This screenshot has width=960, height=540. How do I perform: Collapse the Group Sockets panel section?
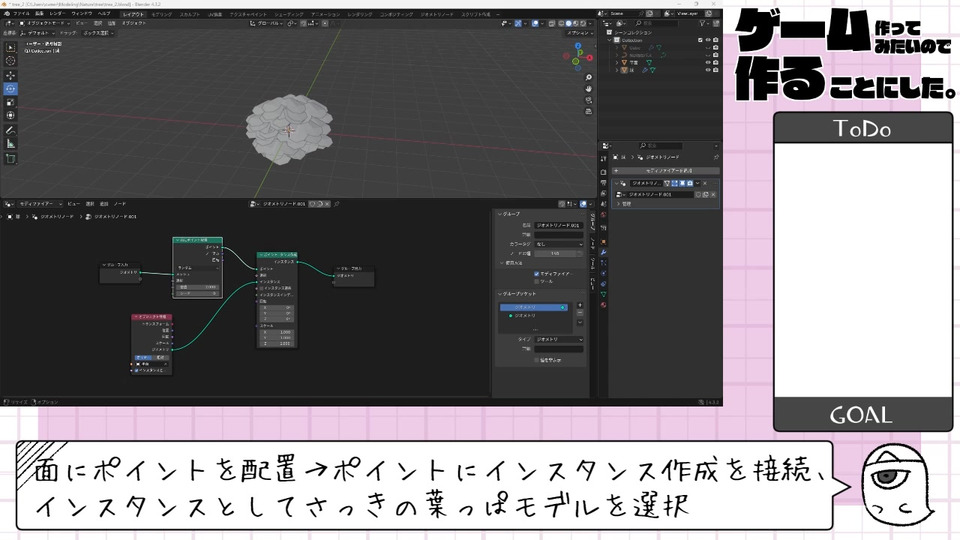(518, 294)
